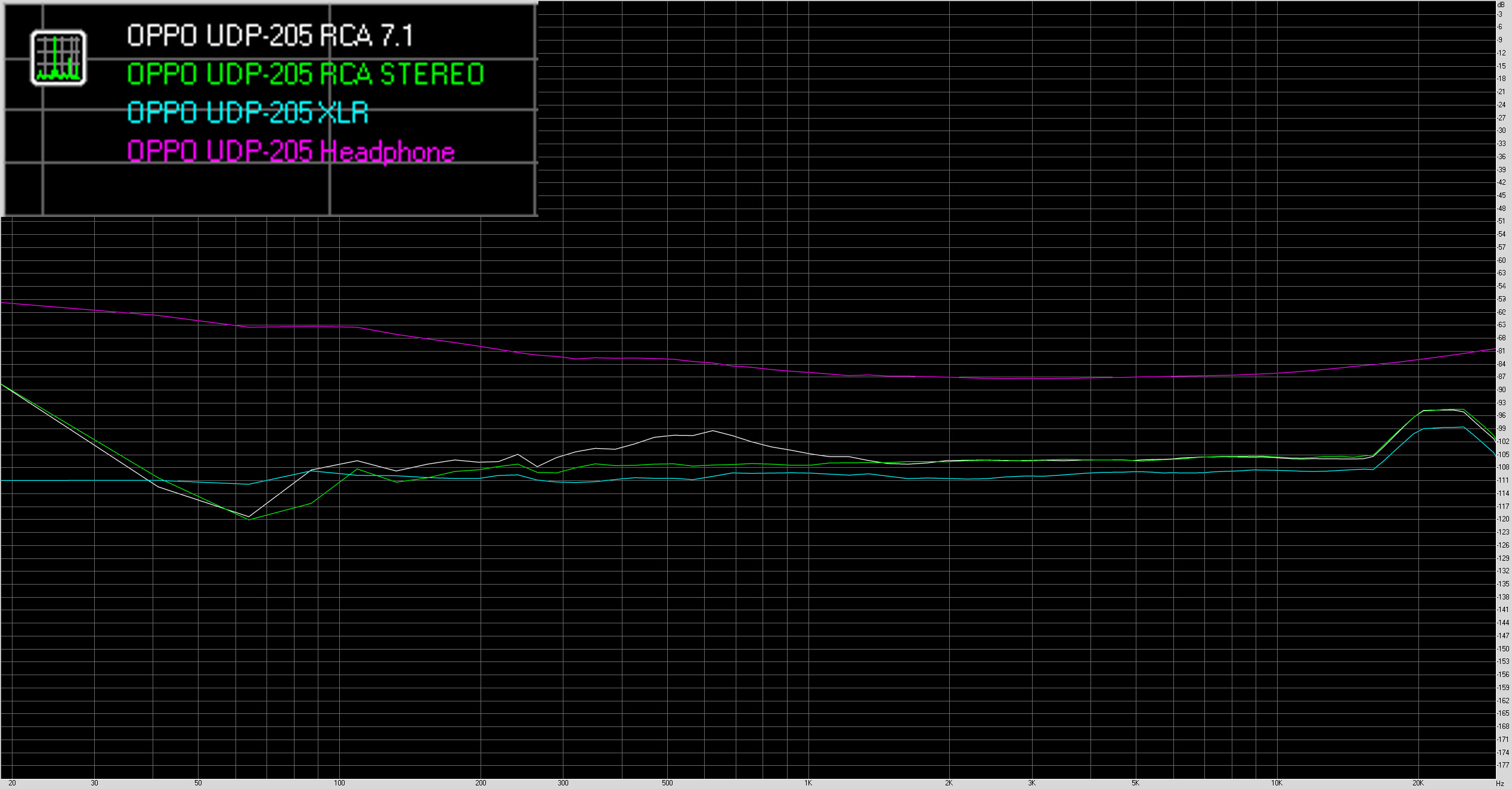This screenshot has height=789, width=1512.
Task: Click the 500 frequency axis label
Action: 667,783
